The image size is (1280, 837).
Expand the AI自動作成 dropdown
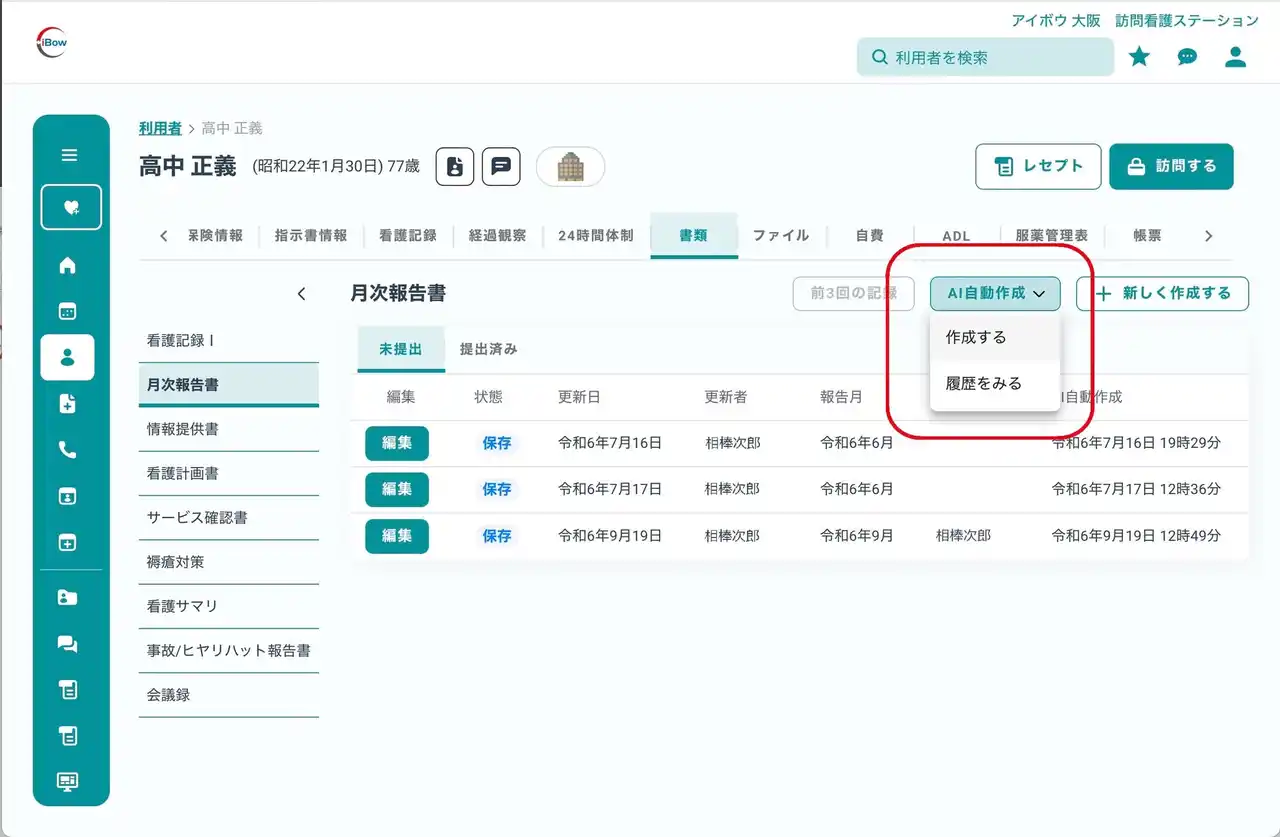tap(995, 293)
